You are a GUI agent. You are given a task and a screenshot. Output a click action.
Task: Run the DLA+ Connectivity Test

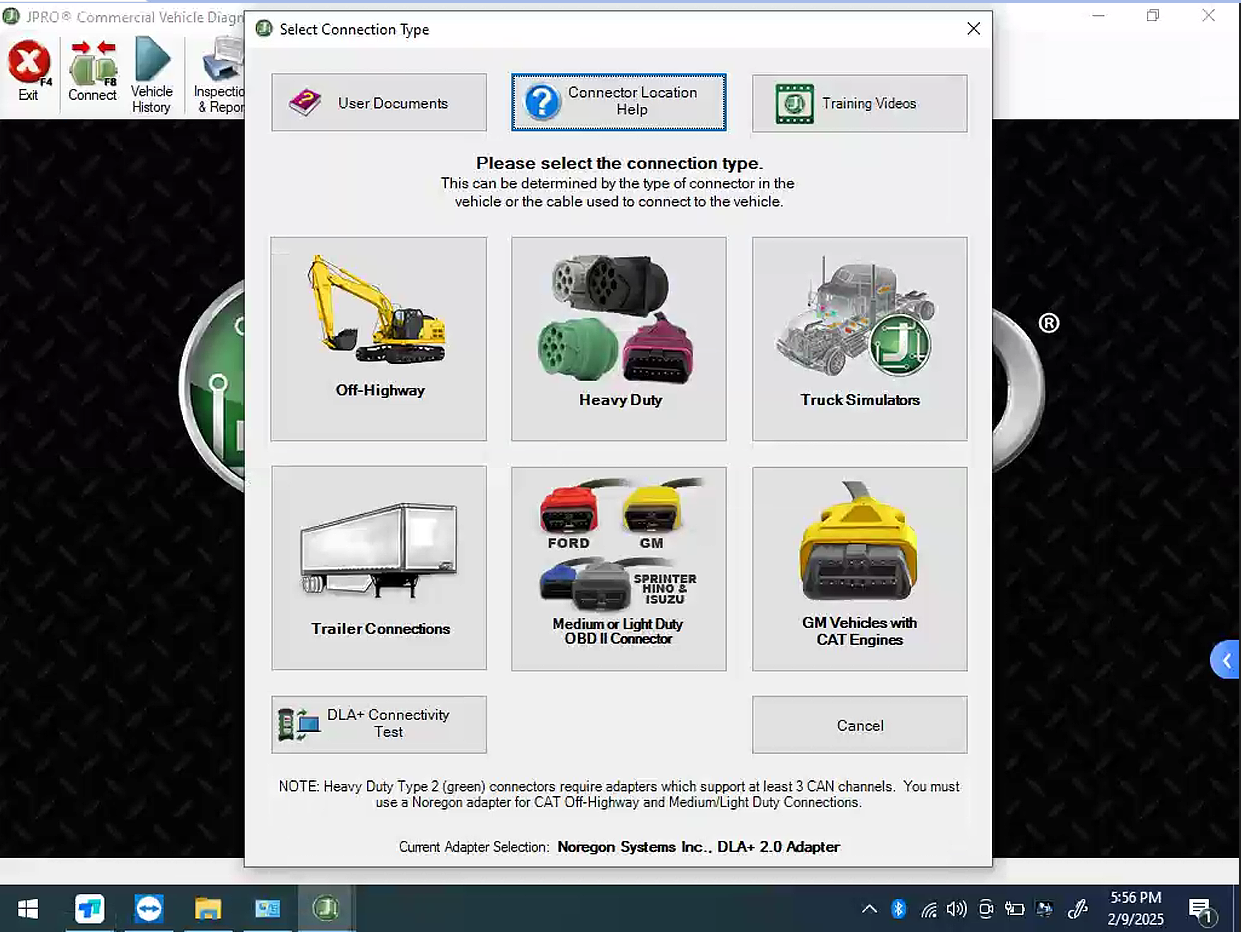coord(378,724)
